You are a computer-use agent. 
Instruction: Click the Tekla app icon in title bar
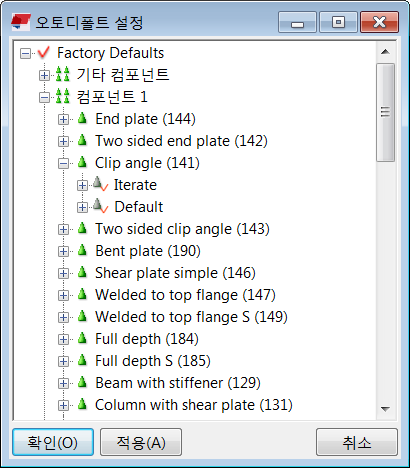click(x=21, y=22)
